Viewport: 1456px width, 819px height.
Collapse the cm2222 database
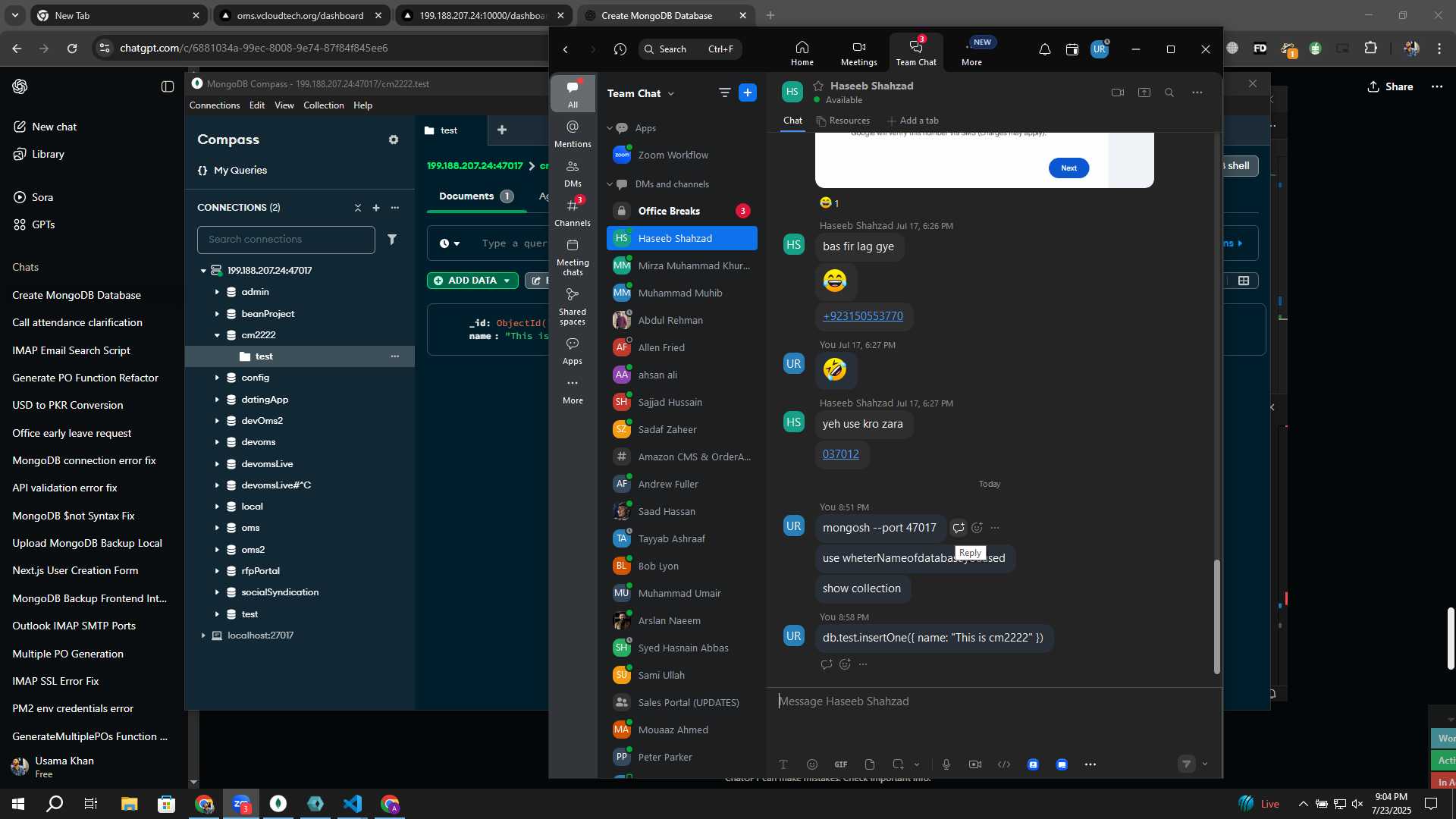[217, 335]
